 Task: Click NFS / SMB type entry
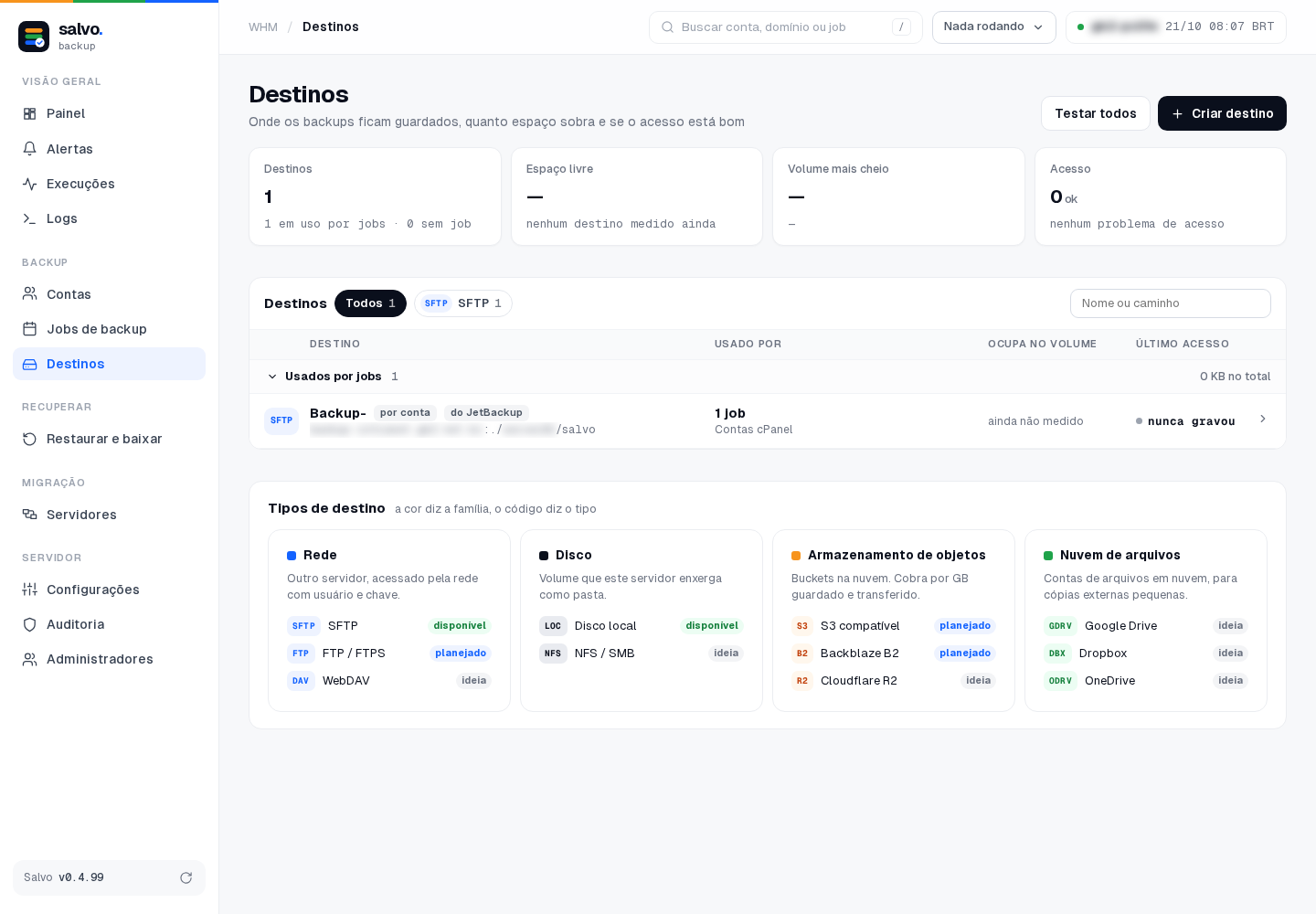tap(642, 654)
